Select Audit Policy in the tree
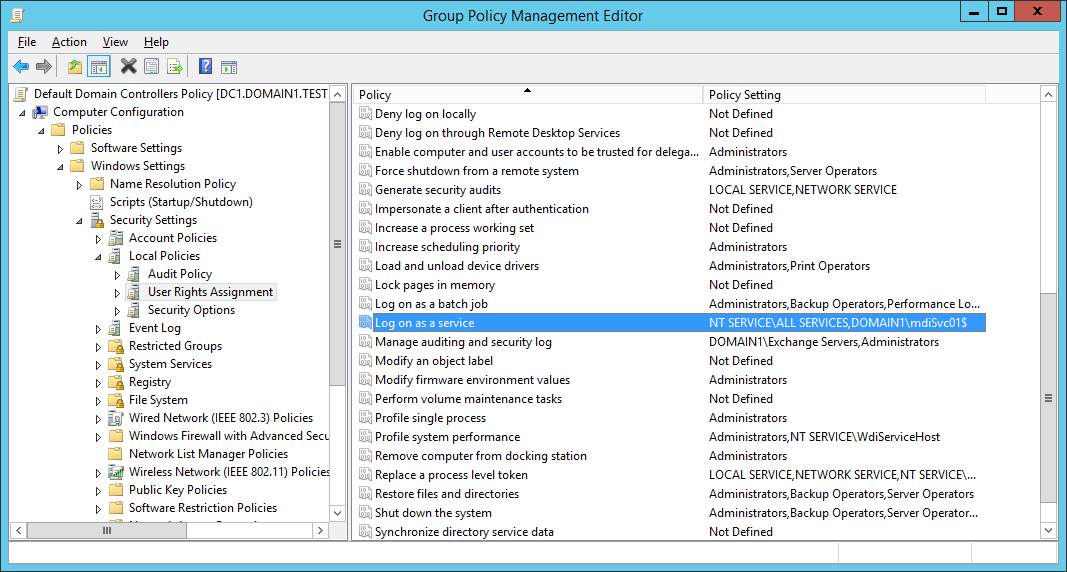Image resolution: width=1067 pixels, height=572 pixels. [179, 274]
